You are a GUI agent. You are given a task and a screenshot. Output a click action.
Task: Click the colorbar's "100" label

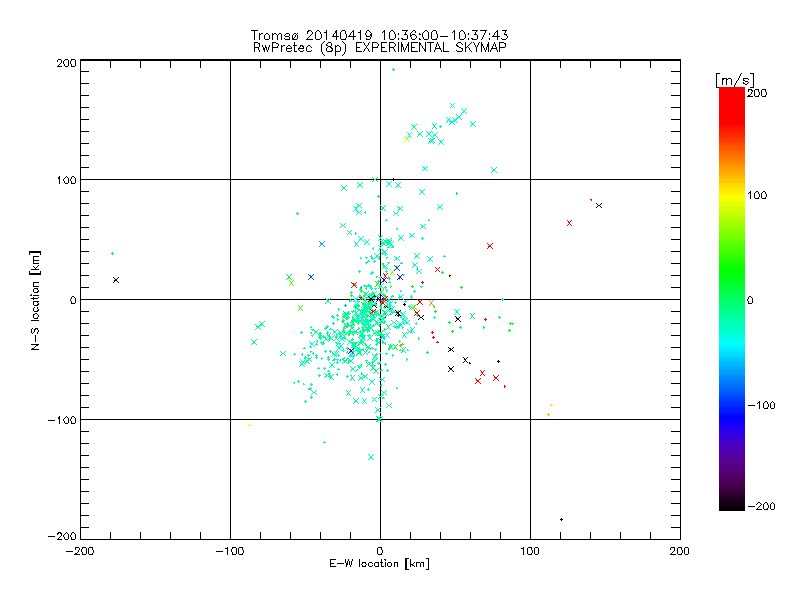tap(757, 195)
